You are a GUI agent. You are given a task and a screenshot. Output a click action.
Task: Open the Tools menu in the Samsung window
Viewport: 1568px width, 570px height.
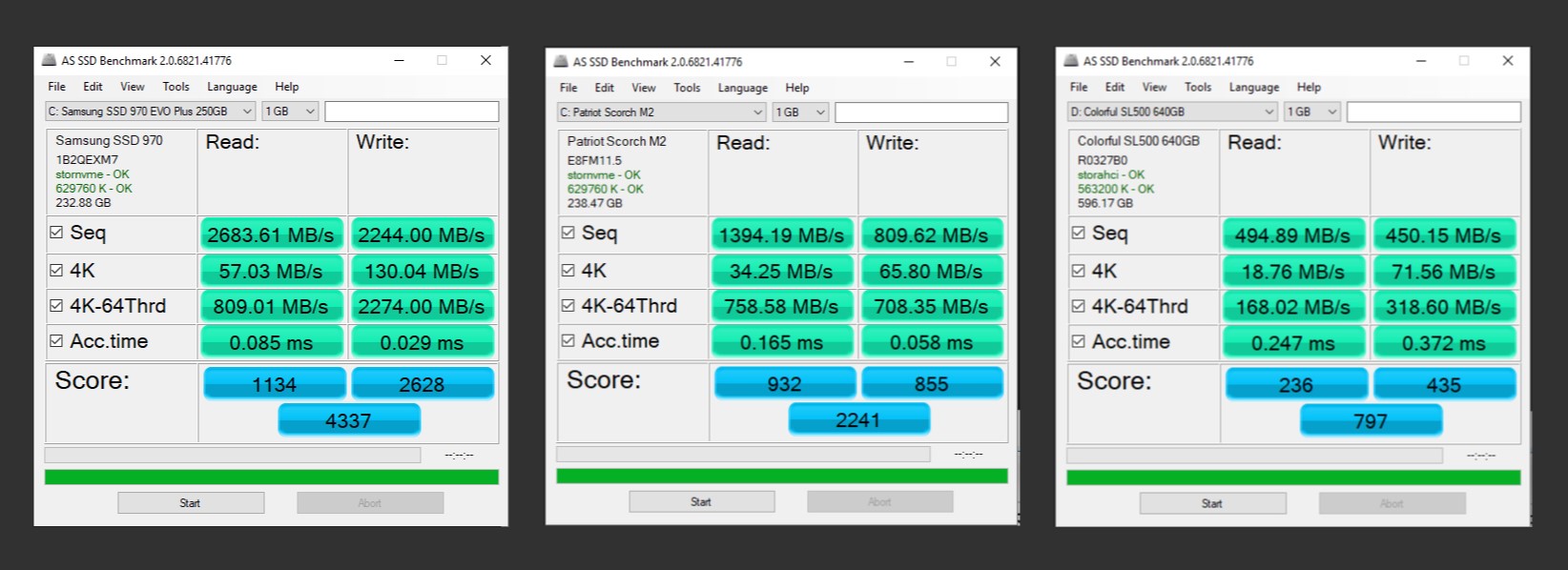click(175, 87)
